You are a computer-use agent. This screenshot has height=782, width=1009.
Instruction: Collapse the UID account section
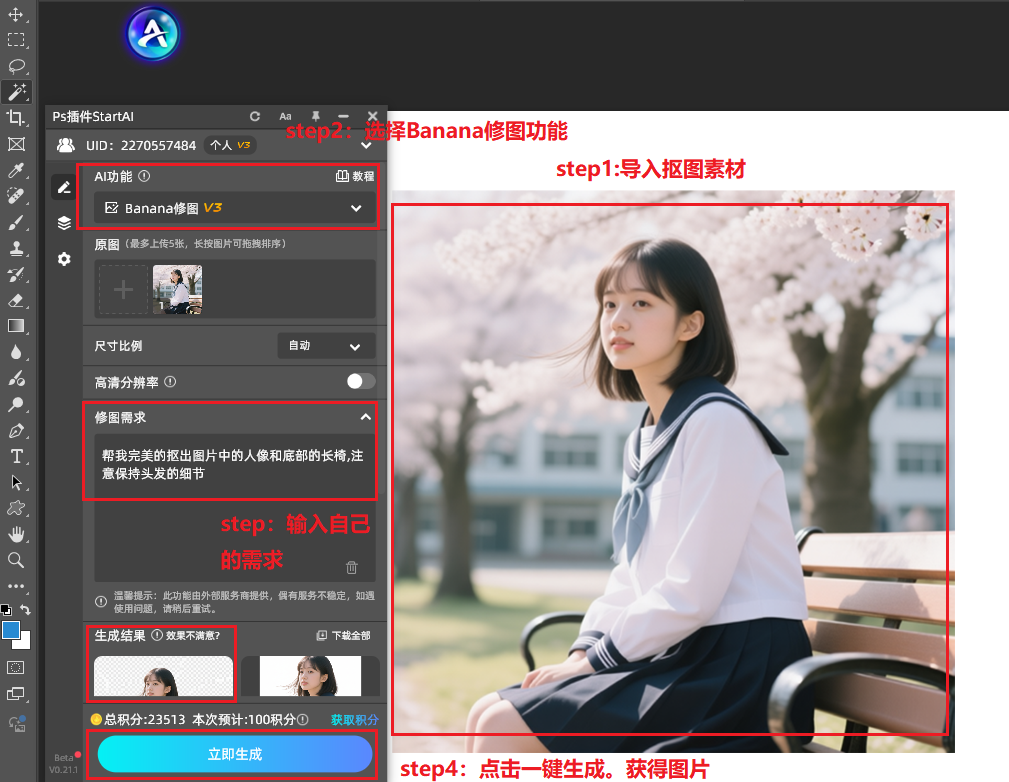tap(366, 144)
